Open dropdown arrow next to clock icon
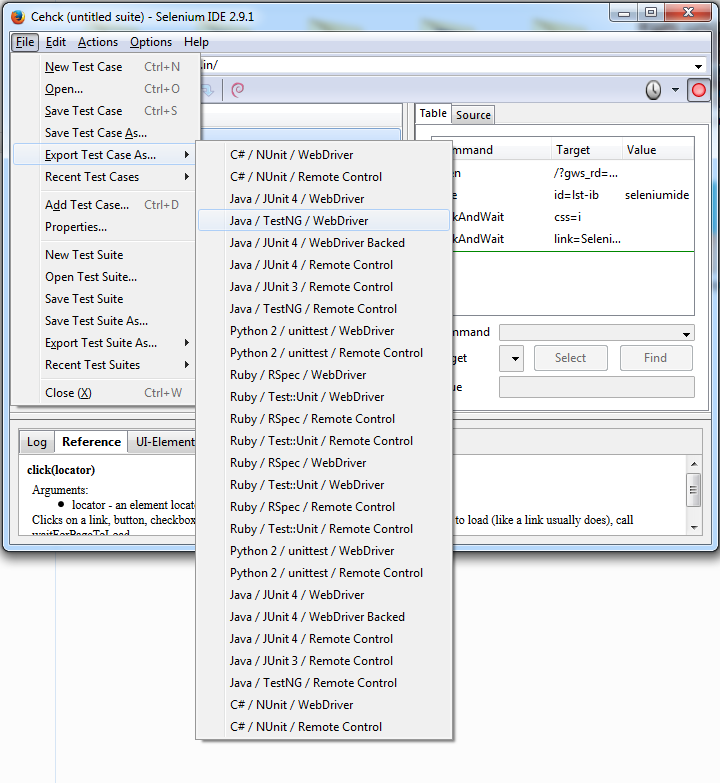This screenshot has height=783, width=720. (x=675, y=90)
